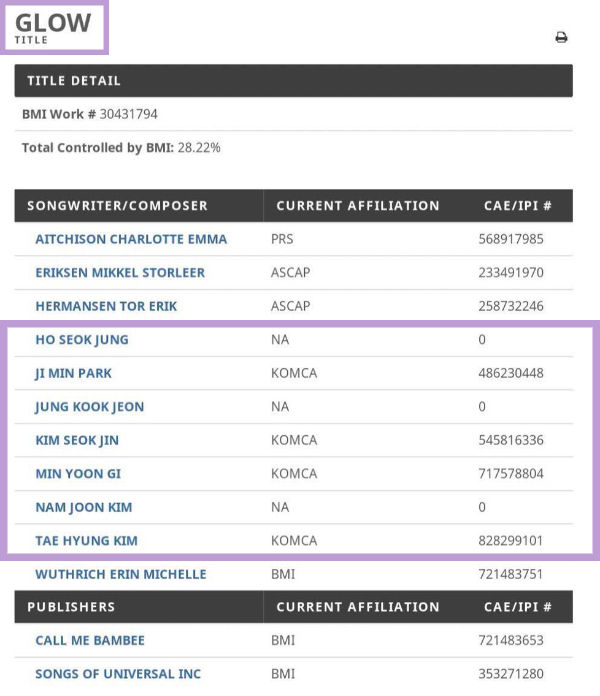Open TAE HYUNG KIM songwriter page

tap(86, 541)
